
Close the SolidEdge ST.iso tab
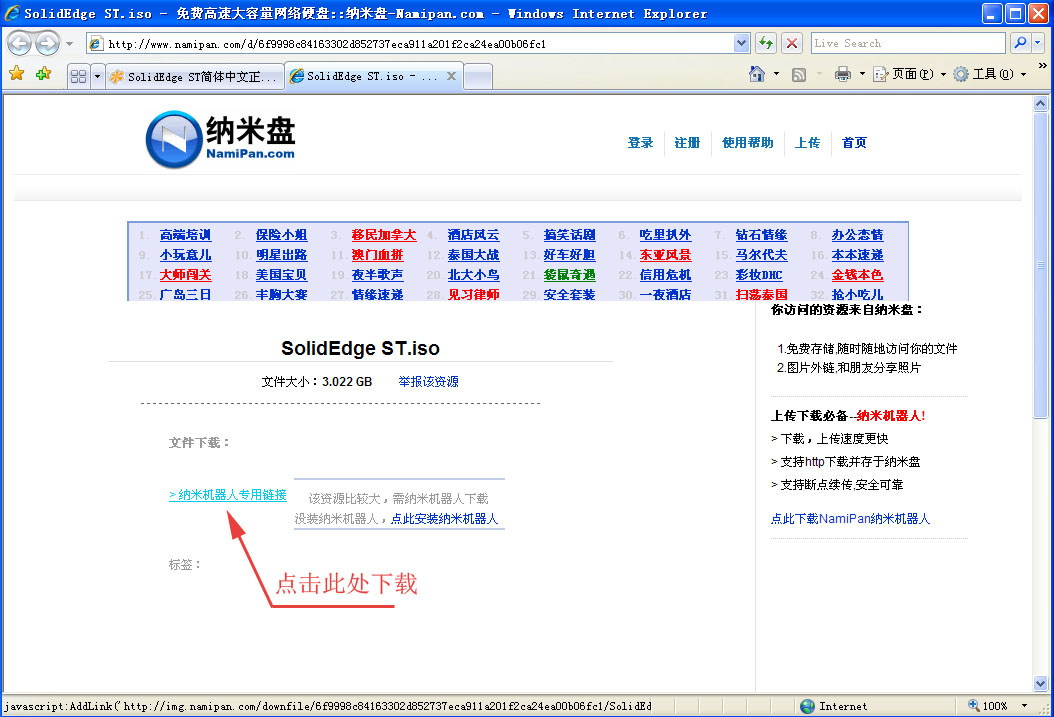[452, 76]
